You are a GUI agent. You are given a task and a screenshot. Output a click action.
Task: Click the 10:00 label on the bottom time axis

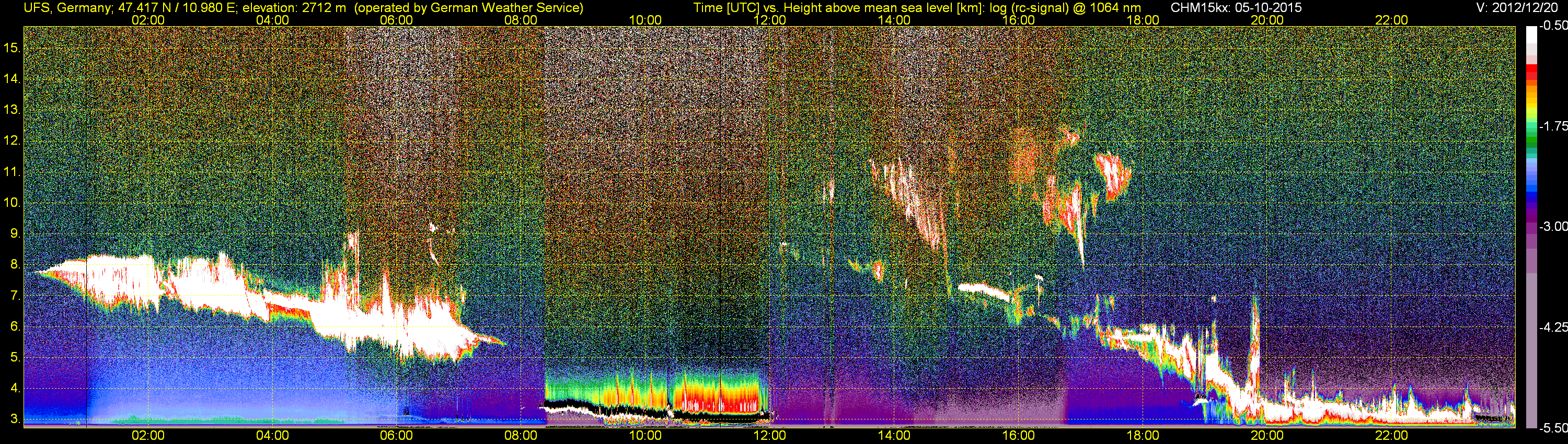[645, 436]
